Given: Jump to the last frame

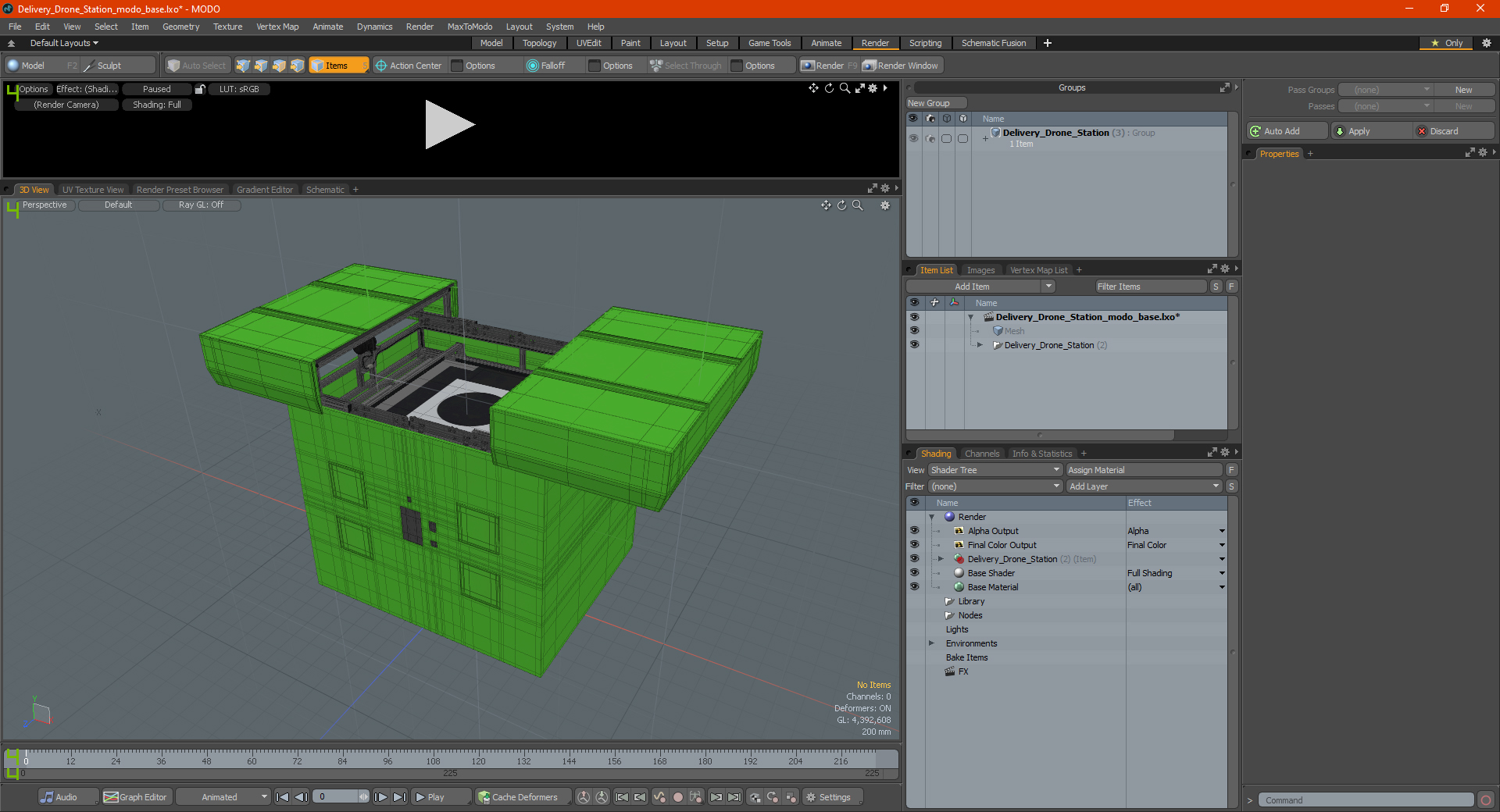Looking at the screenshot, I should coord(399,797).
